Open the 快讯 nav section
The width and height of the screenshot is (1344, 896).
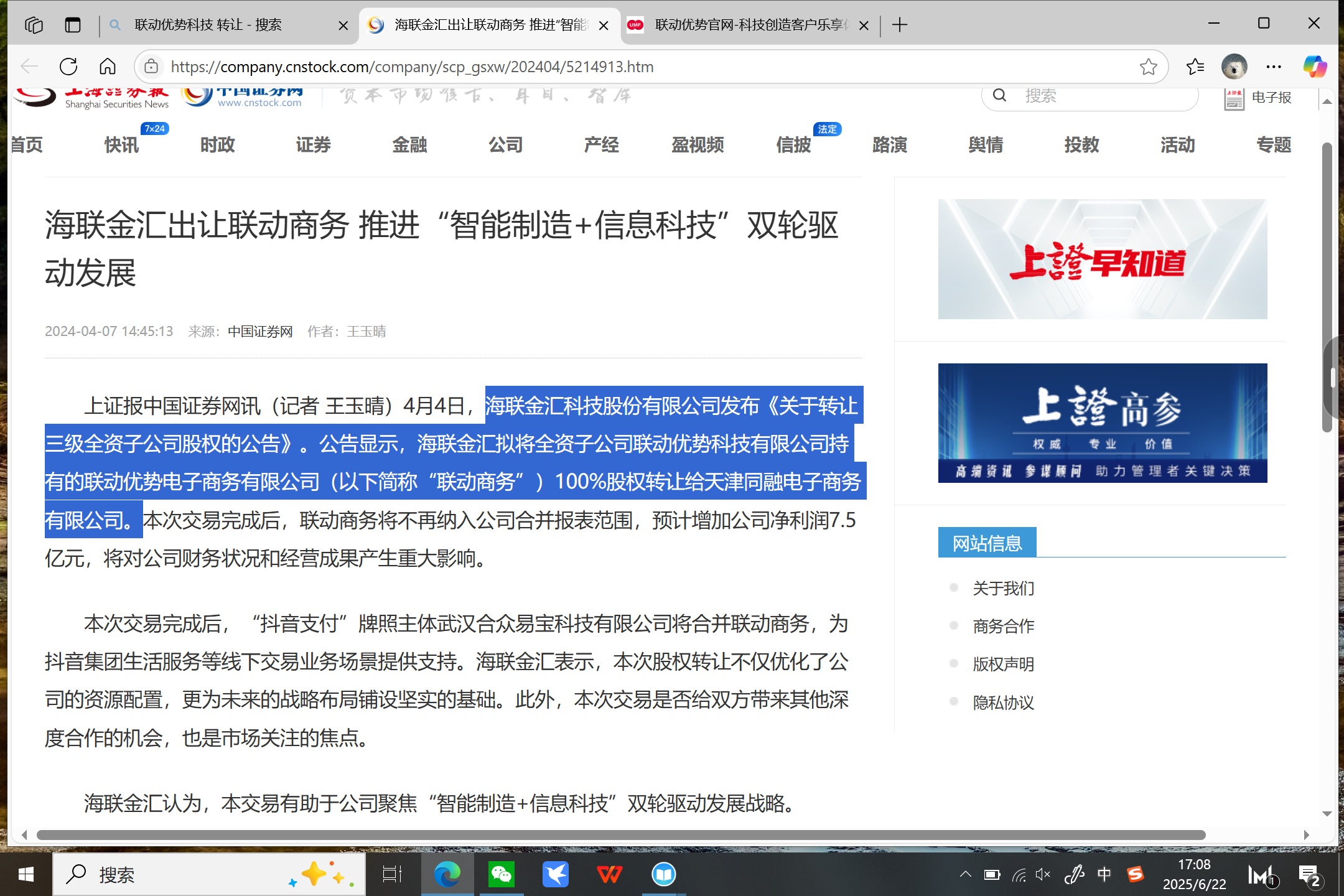pyautogui.click(x=121, y=145)
